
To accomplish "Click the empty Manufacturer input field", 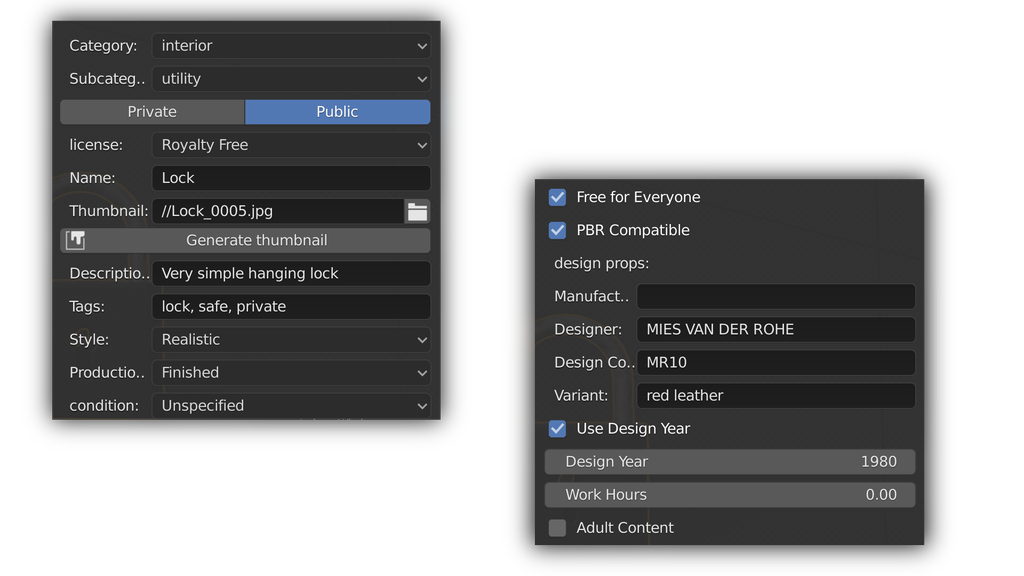I will pyautogui.click(x=775, y=297).
